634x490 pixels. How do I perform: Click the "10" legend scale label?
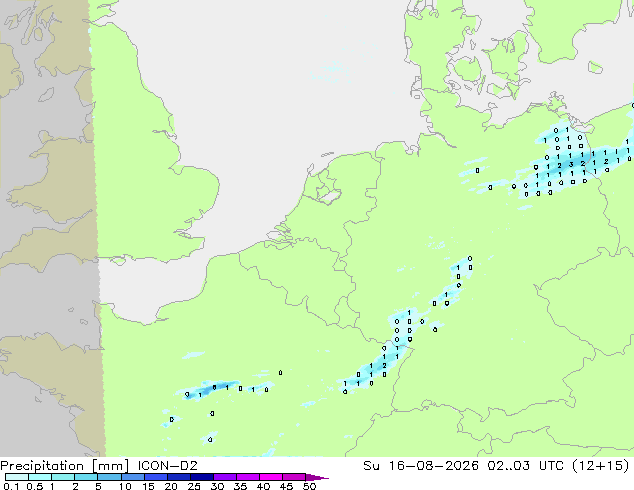(125, 486)
